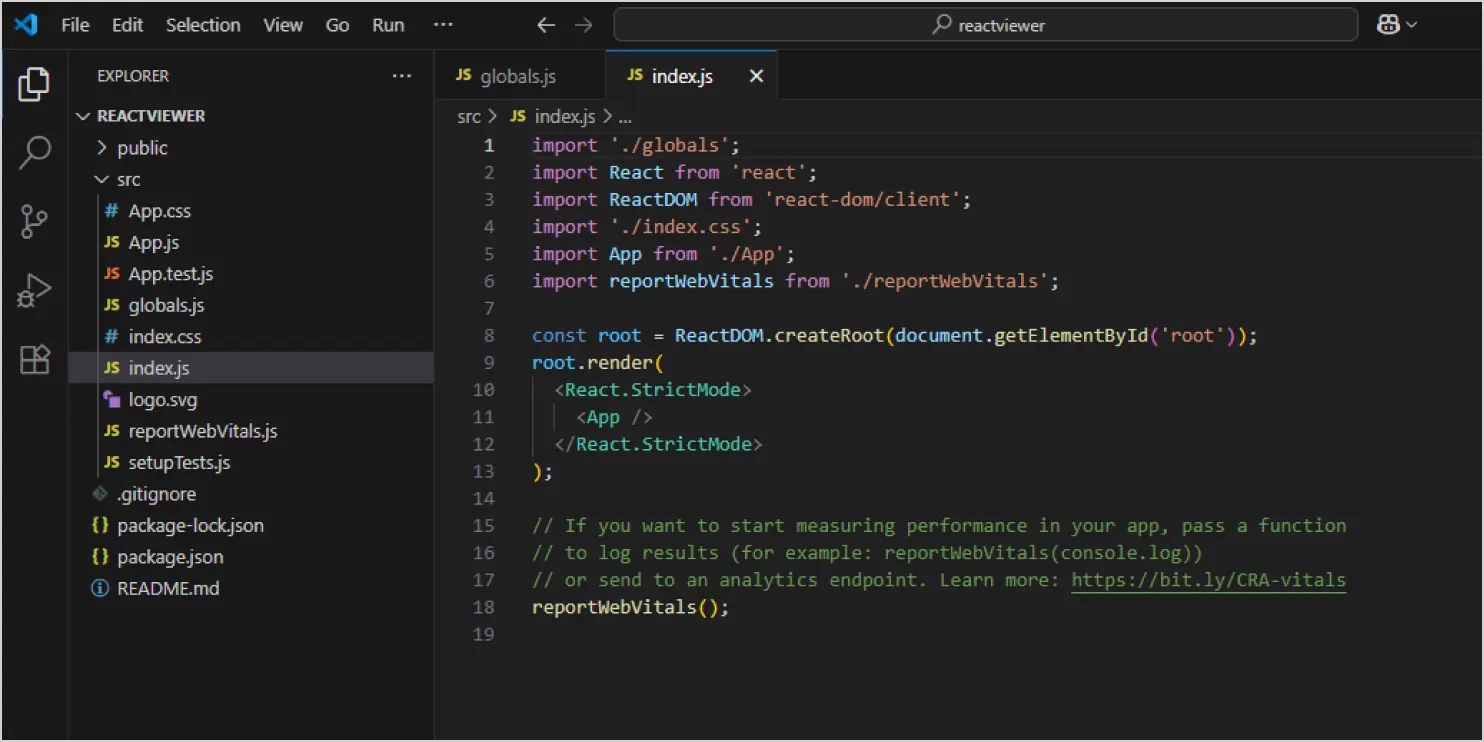Collapse the REACTVIEWER root section
The width and height of the screenshot is (1484, 742).
[150, 116]
